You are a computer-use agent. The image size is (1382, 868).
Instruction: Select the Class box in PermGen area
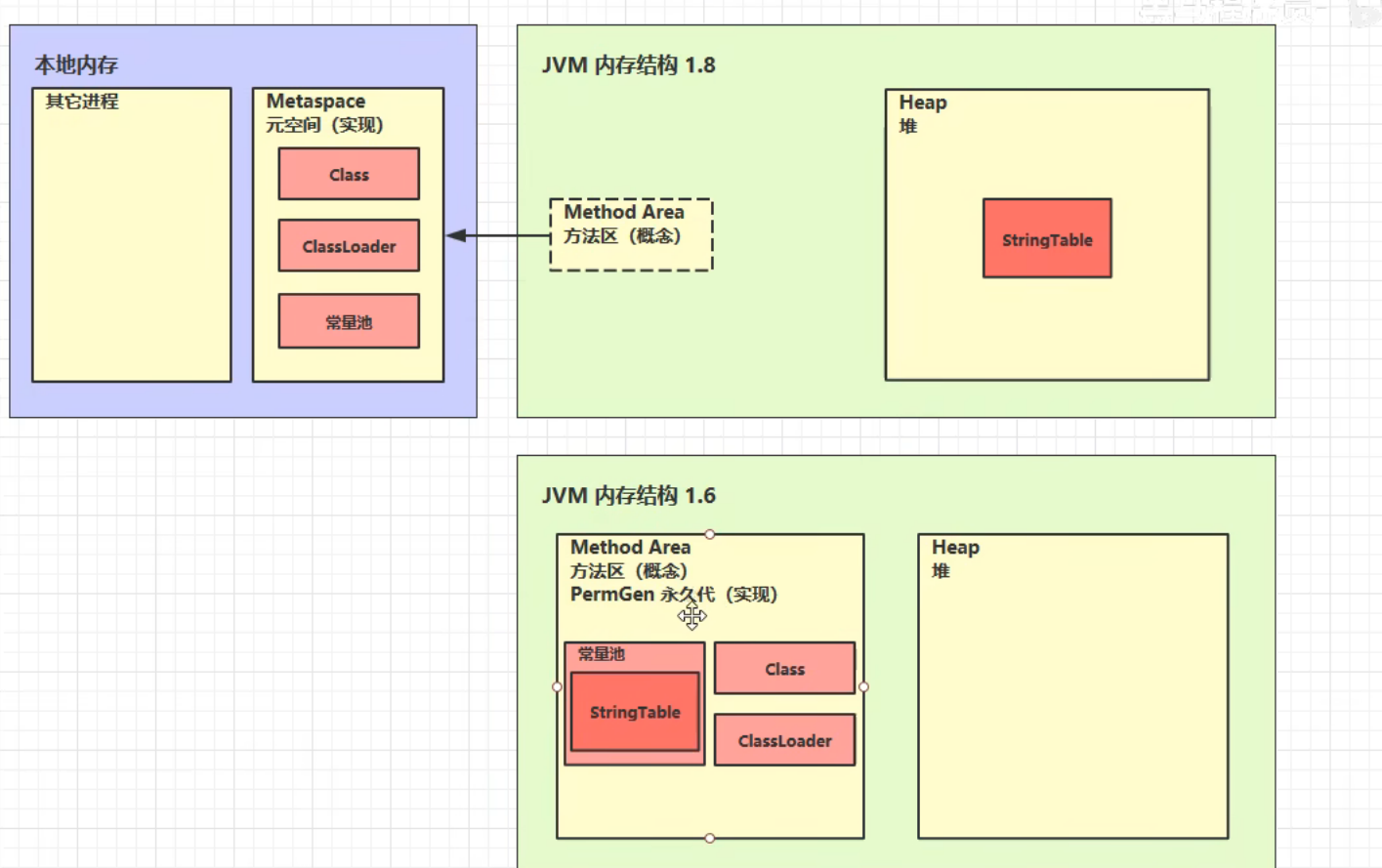pyautogui.click(x=784, y=669)
